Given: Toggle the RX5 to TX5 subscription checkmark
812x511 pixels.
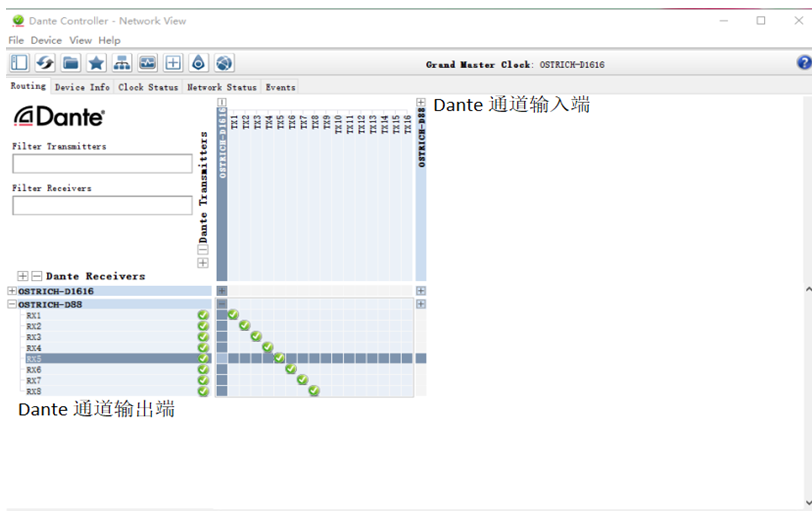Looking at the screenshot, I should tap(279, 358).
